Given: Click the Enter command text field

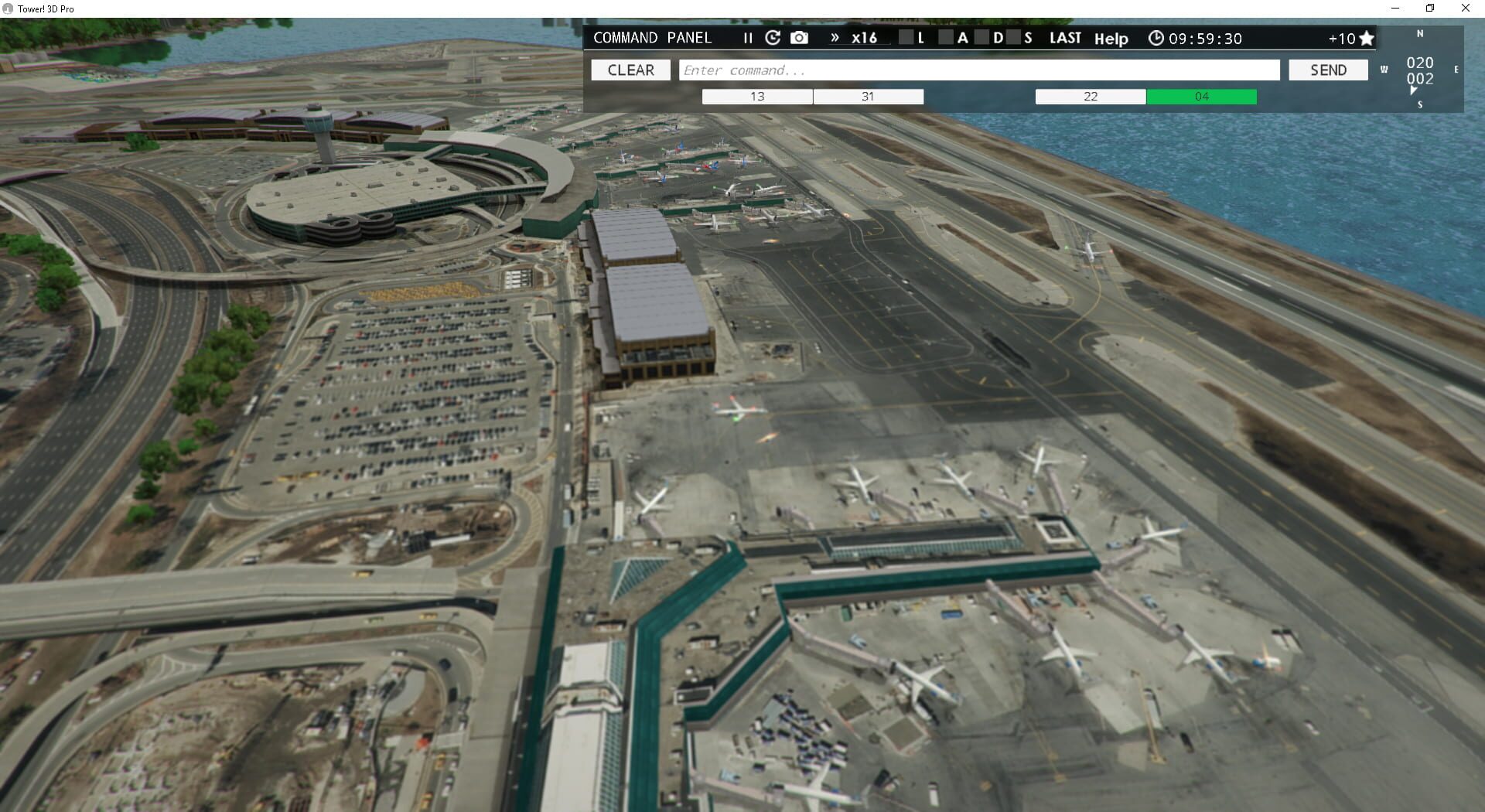Looking at the screenshot, I should coord(978,70).
